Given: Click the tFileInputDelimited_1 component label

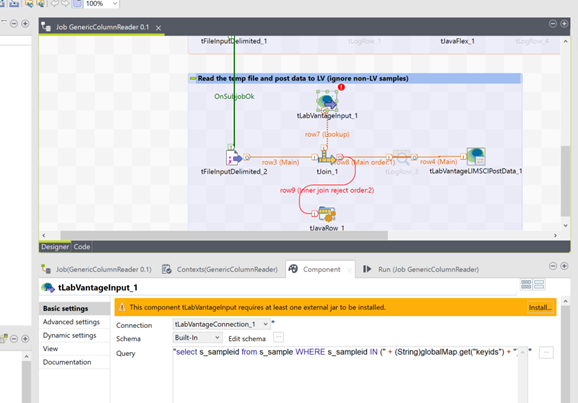Looking at the screenshot, I should pos(234,41).
